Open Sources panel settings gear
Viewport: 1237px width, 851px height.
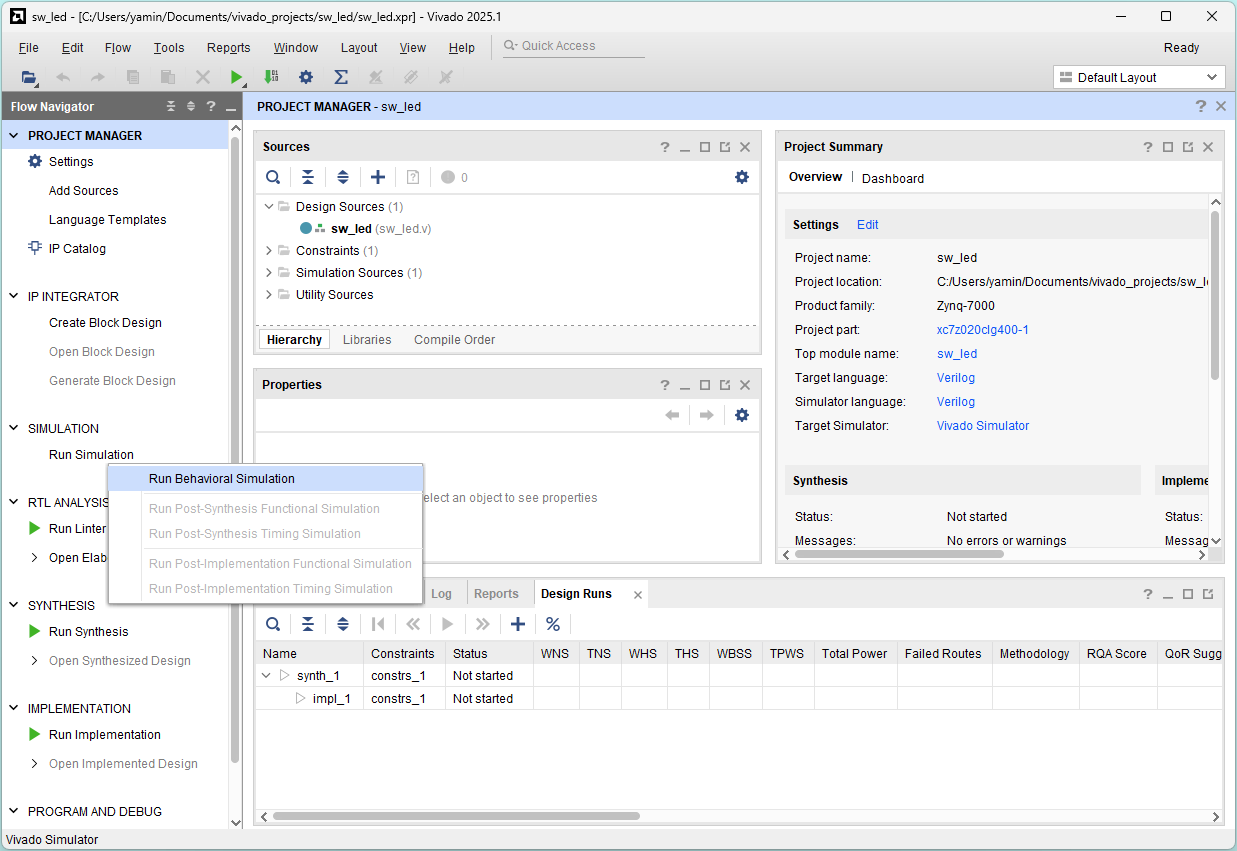coord(741,177)
